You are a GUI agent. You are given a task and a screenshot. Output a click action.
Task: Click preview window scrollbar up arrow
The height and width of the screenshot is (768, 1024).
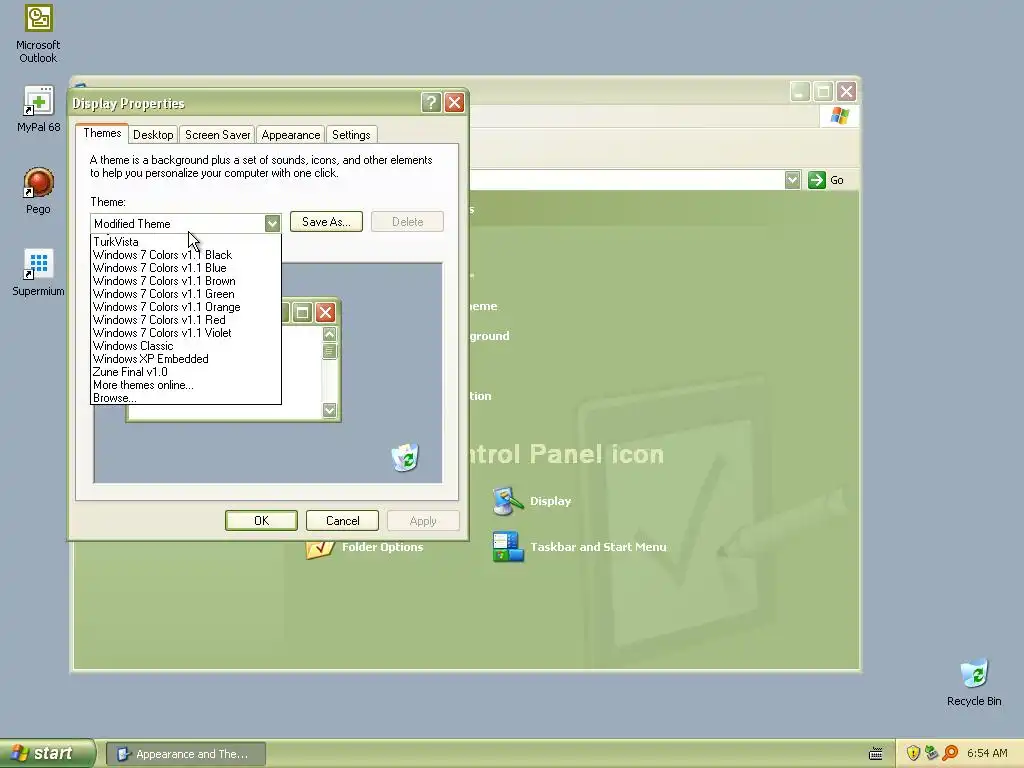click(x=329, y=334)
